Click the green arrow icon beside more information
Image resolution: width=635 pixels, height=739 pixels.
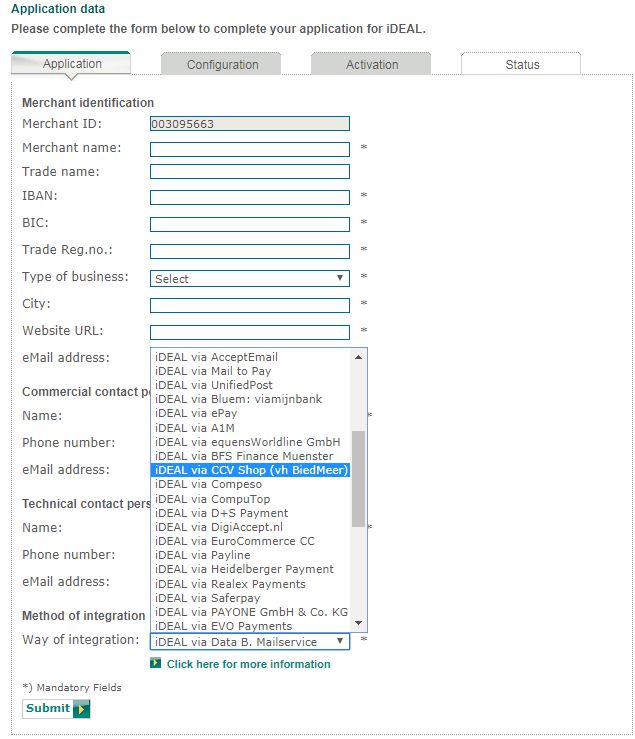point(156,664)
